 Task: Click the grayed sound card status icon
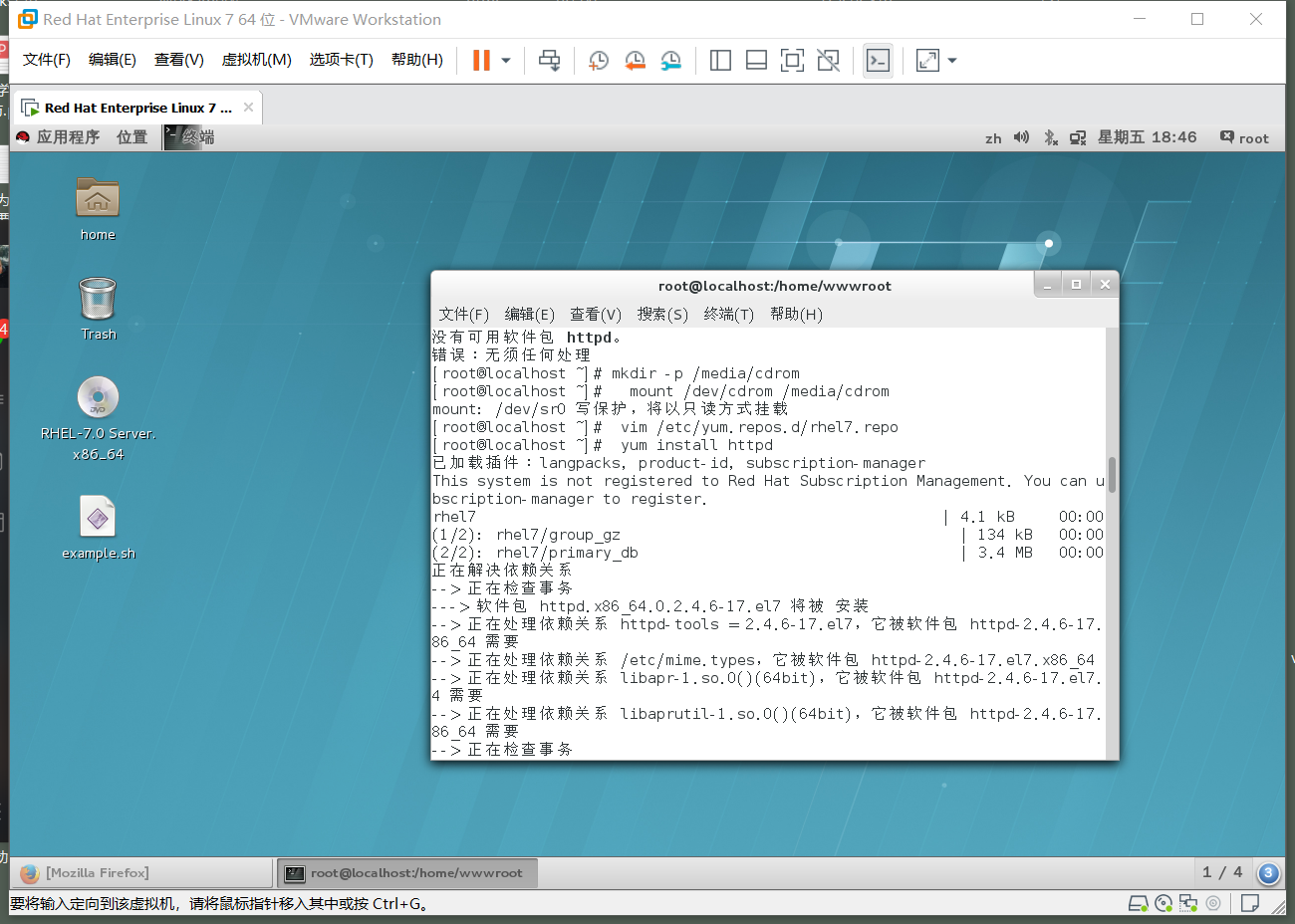(x=1213, y=903)
